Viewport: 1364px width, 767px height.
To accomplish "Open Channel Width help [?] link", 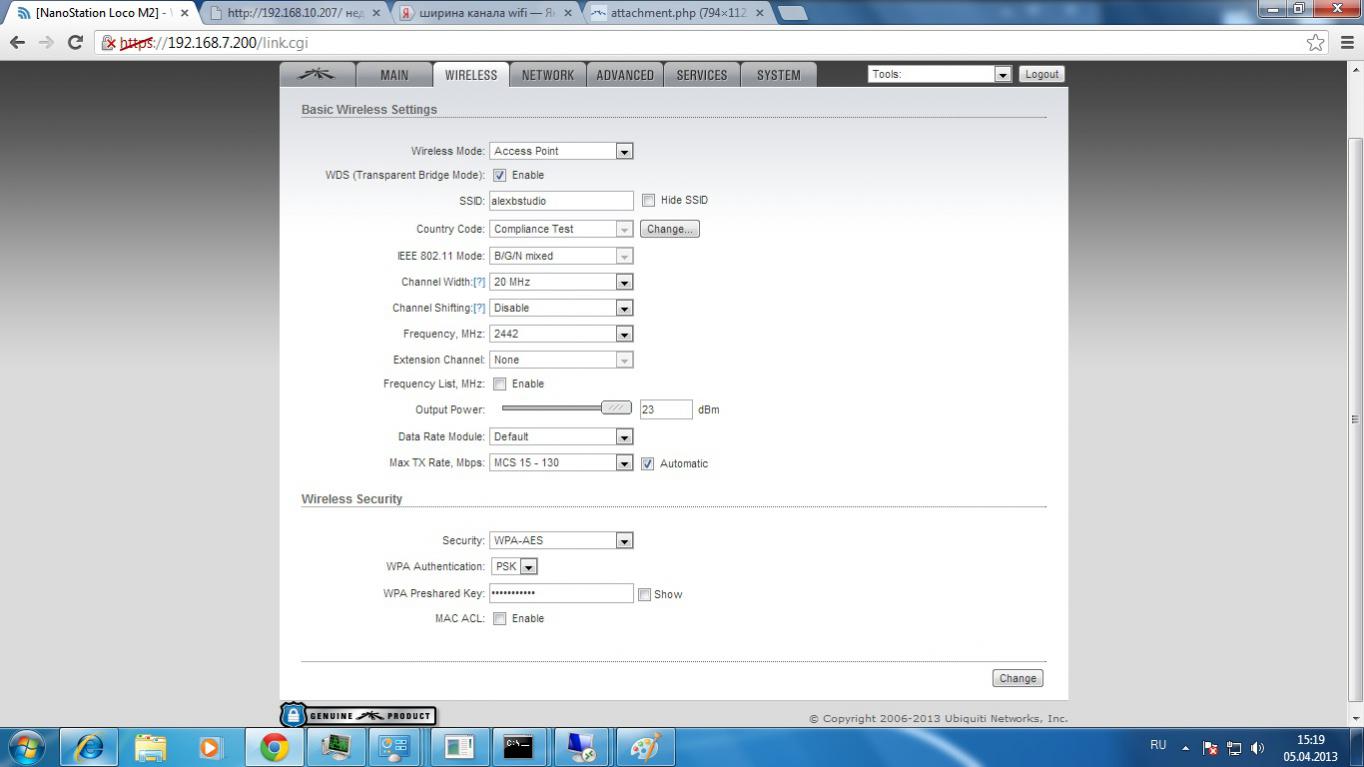I will pyautogui.click(x=479, y=282).
